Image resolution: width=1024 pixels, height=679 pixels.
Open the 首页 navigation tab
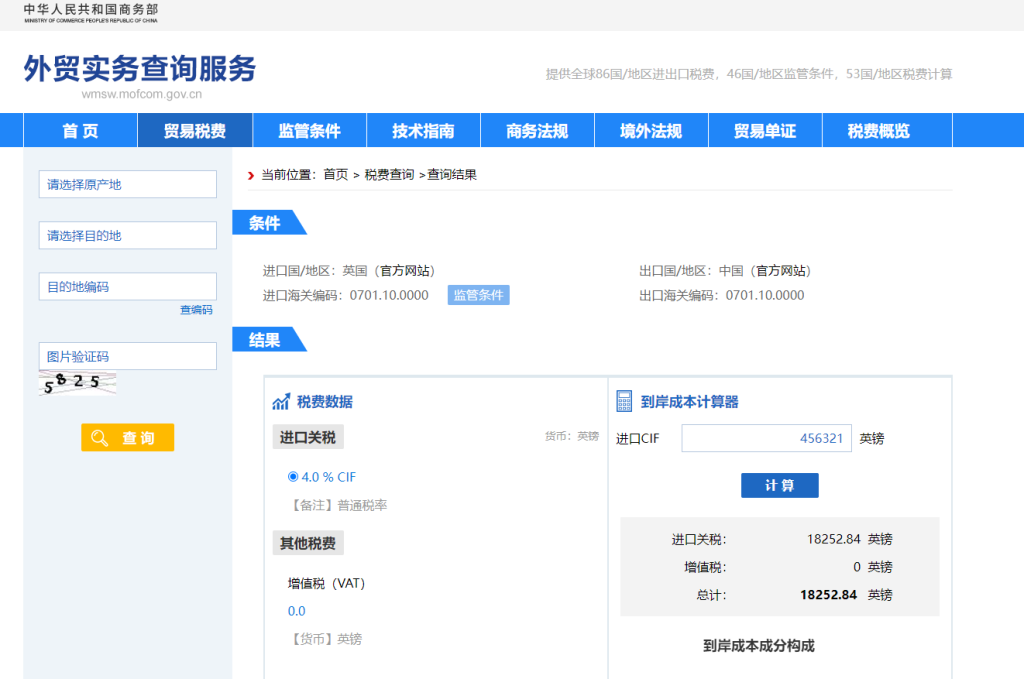pos(80,131)
